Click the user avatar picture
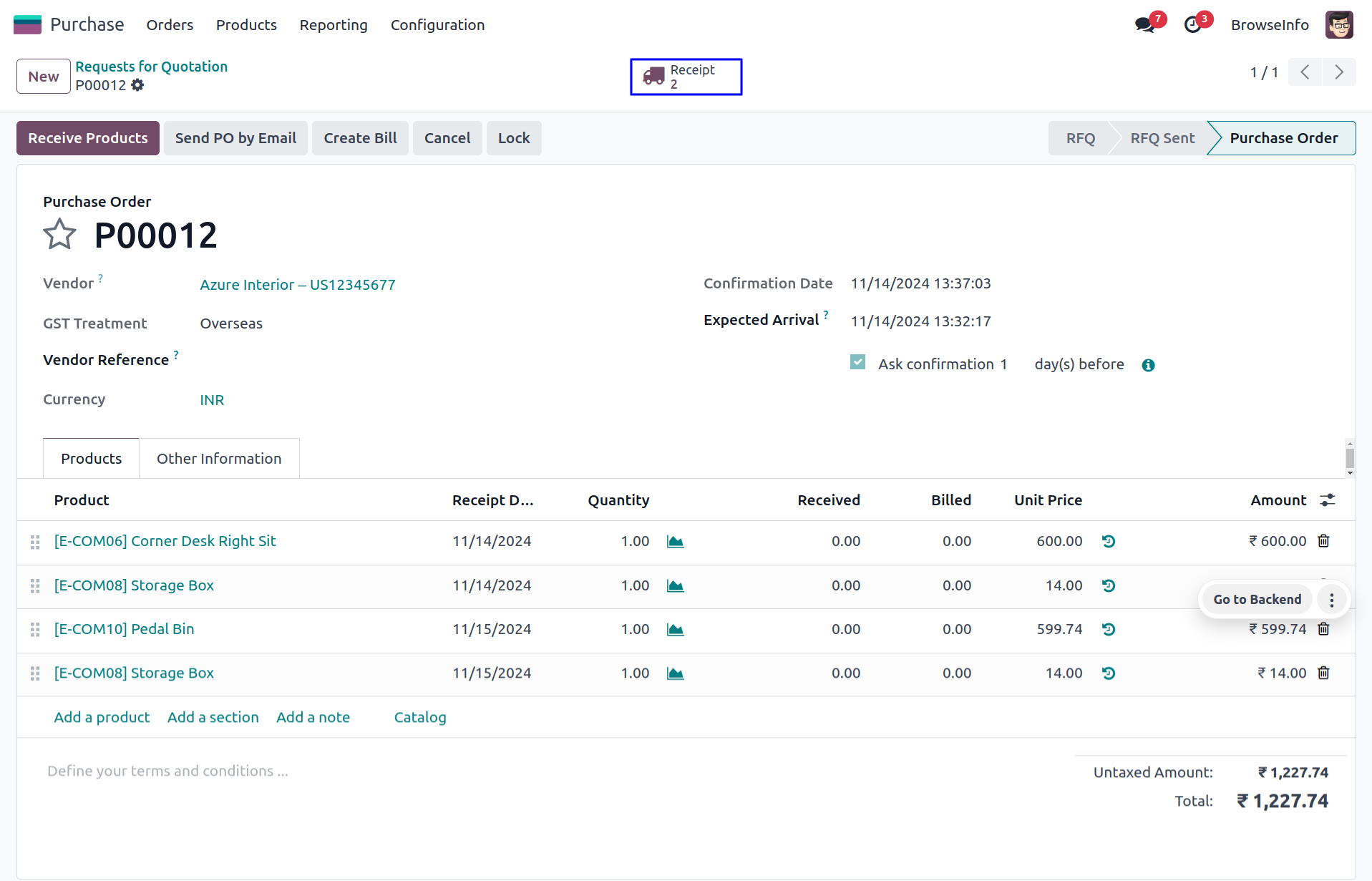 point(1338,25)
